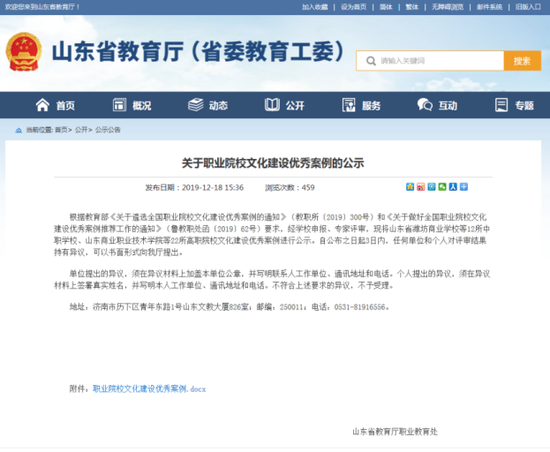The image size is (550, 452).
Task: Click the welcome text 欢迎您来到山东省教育厅
Action: tap(42, 7)
